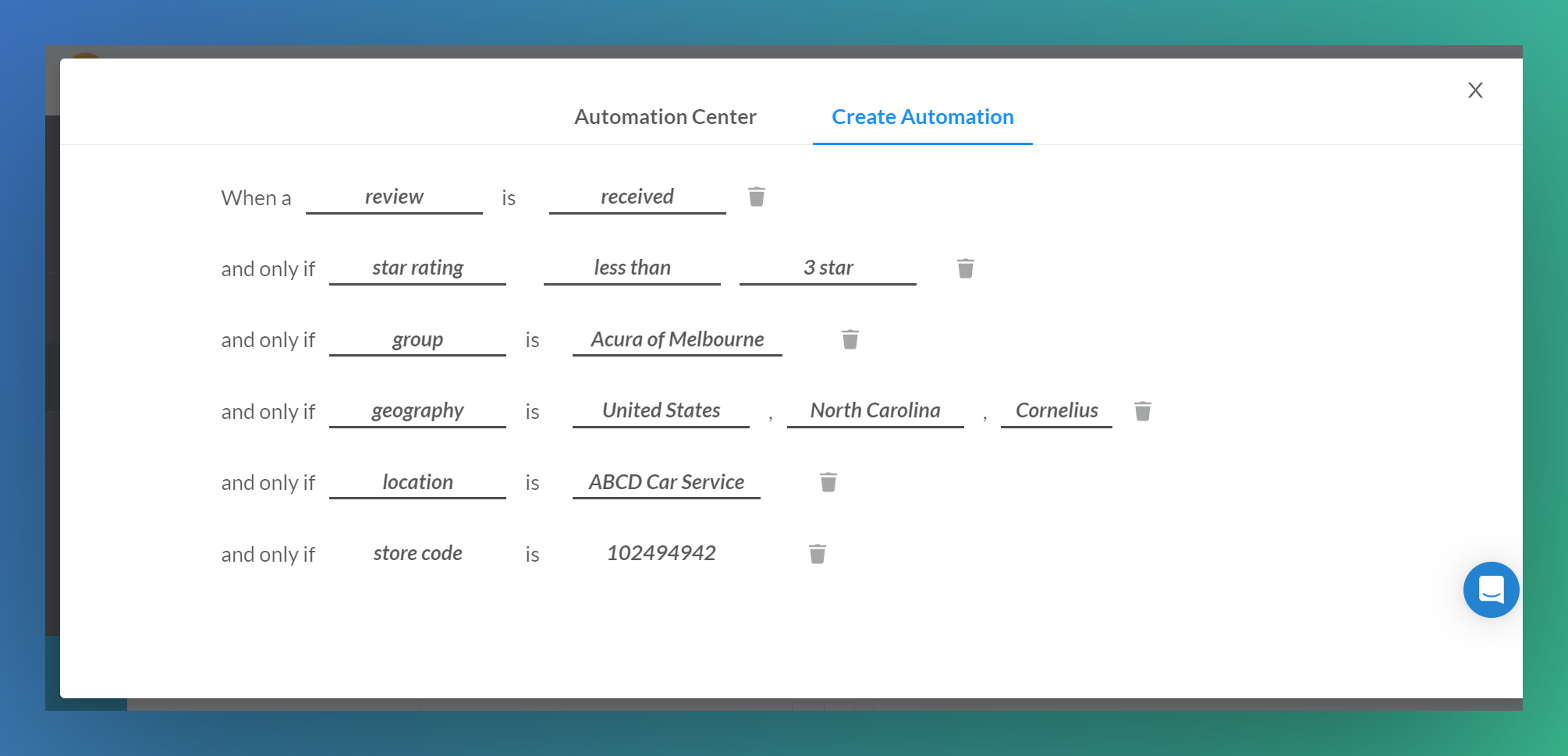Open the 'United States' country dropdown
The image size is (1568, 756).
tap(661, 411)
